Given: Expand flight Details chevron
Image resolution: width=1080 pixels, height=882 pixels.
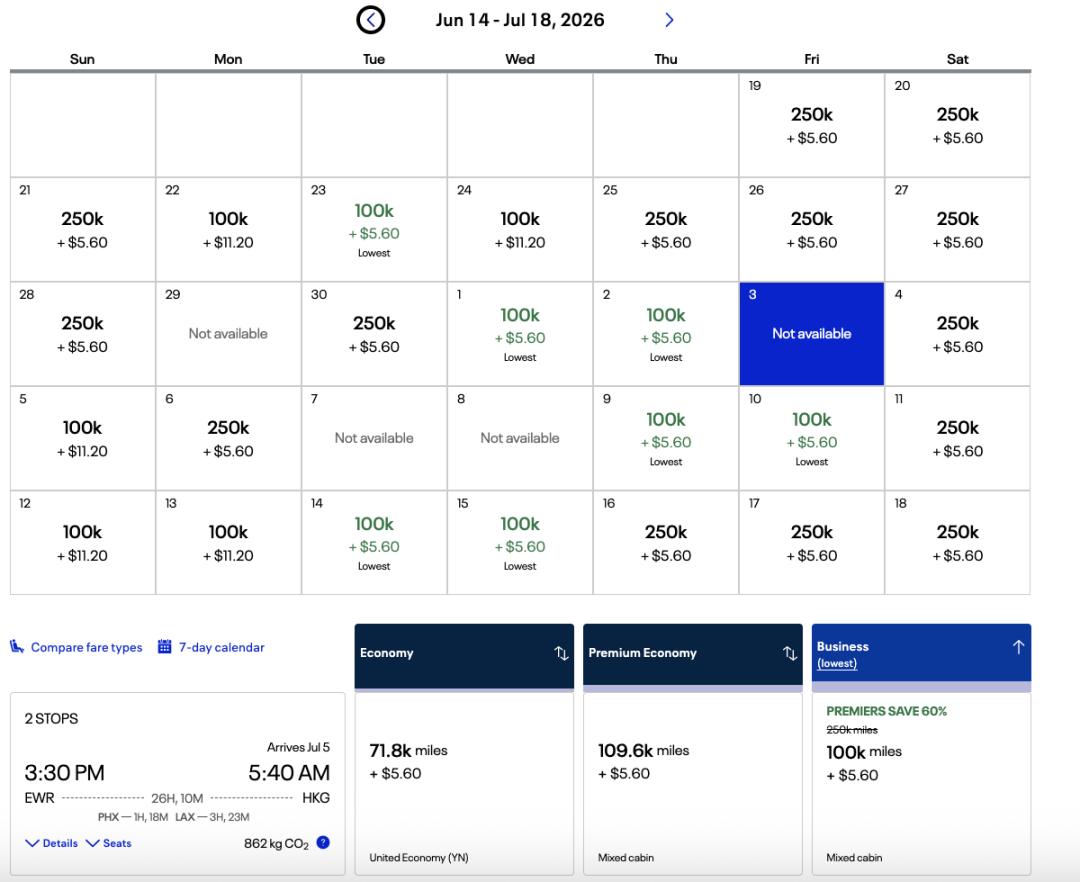Looking at the screenshot, I should 32,843.
